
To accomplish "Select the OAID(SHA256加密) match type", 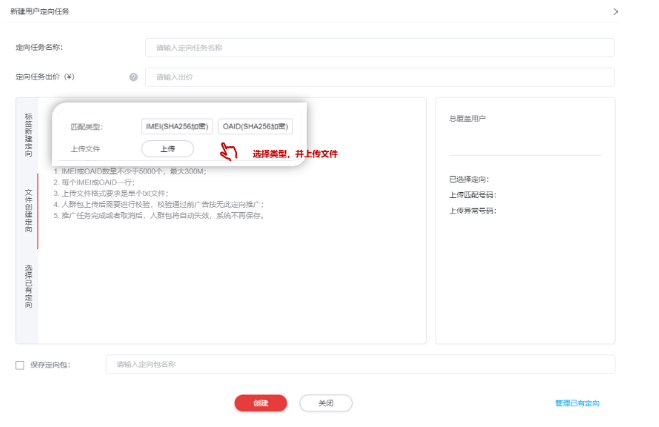I will click(256, 127).
